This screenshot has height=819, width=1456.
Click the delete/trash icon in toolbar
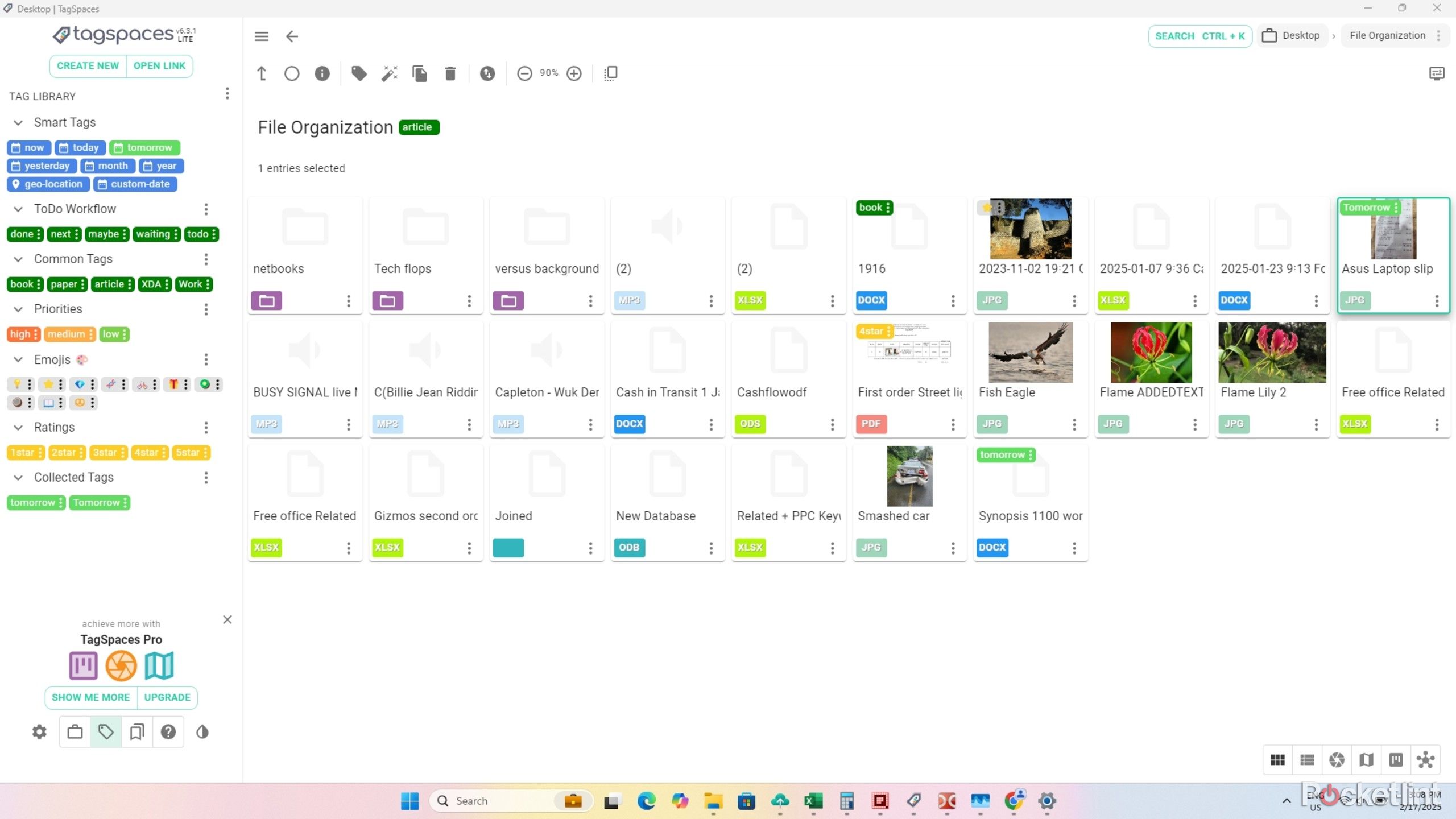pyautogui.click(x=451, y=73)
